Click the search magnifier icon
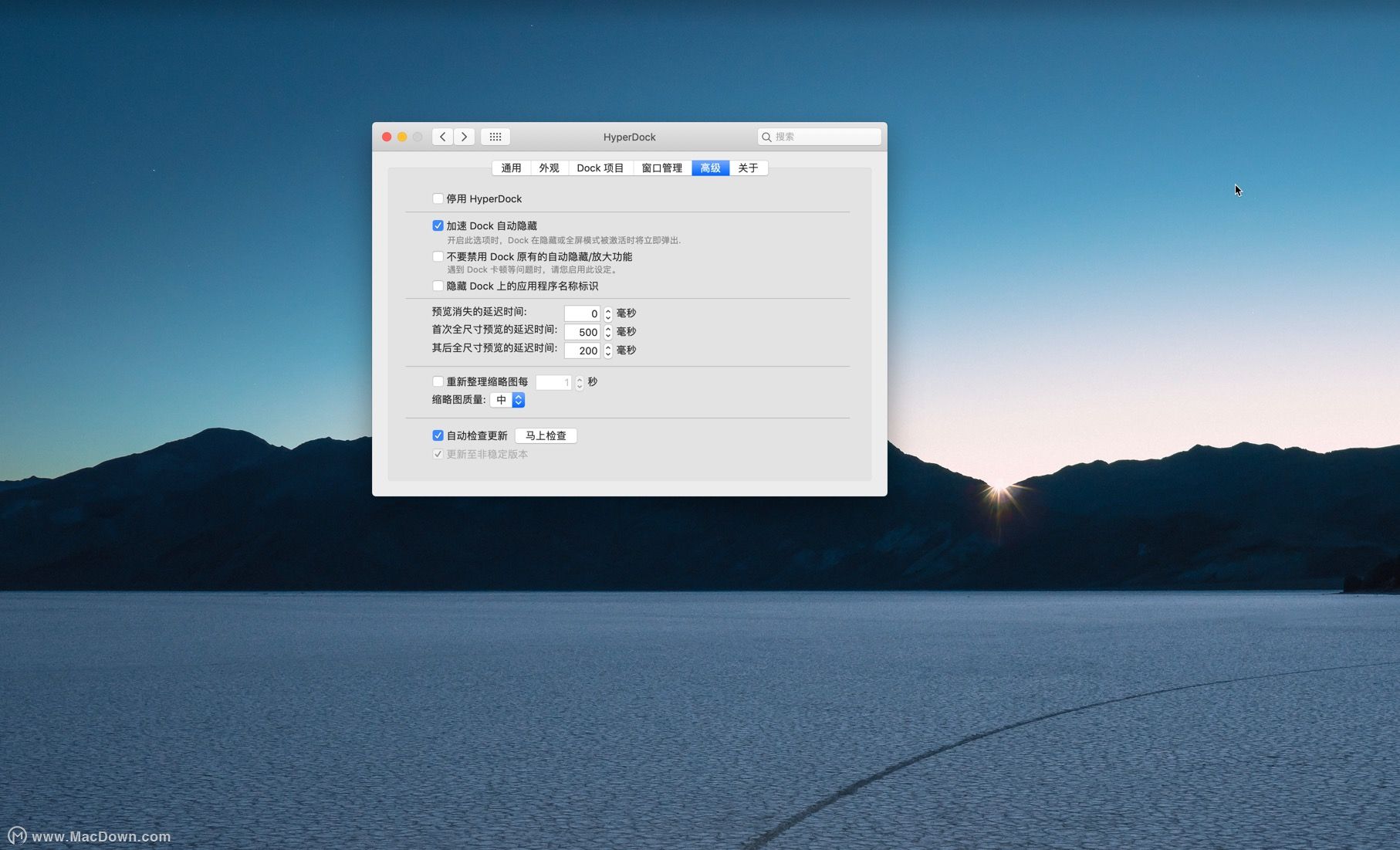This screenshot has width=1400, height=850. pyautogui.click(x=766, y=137)
